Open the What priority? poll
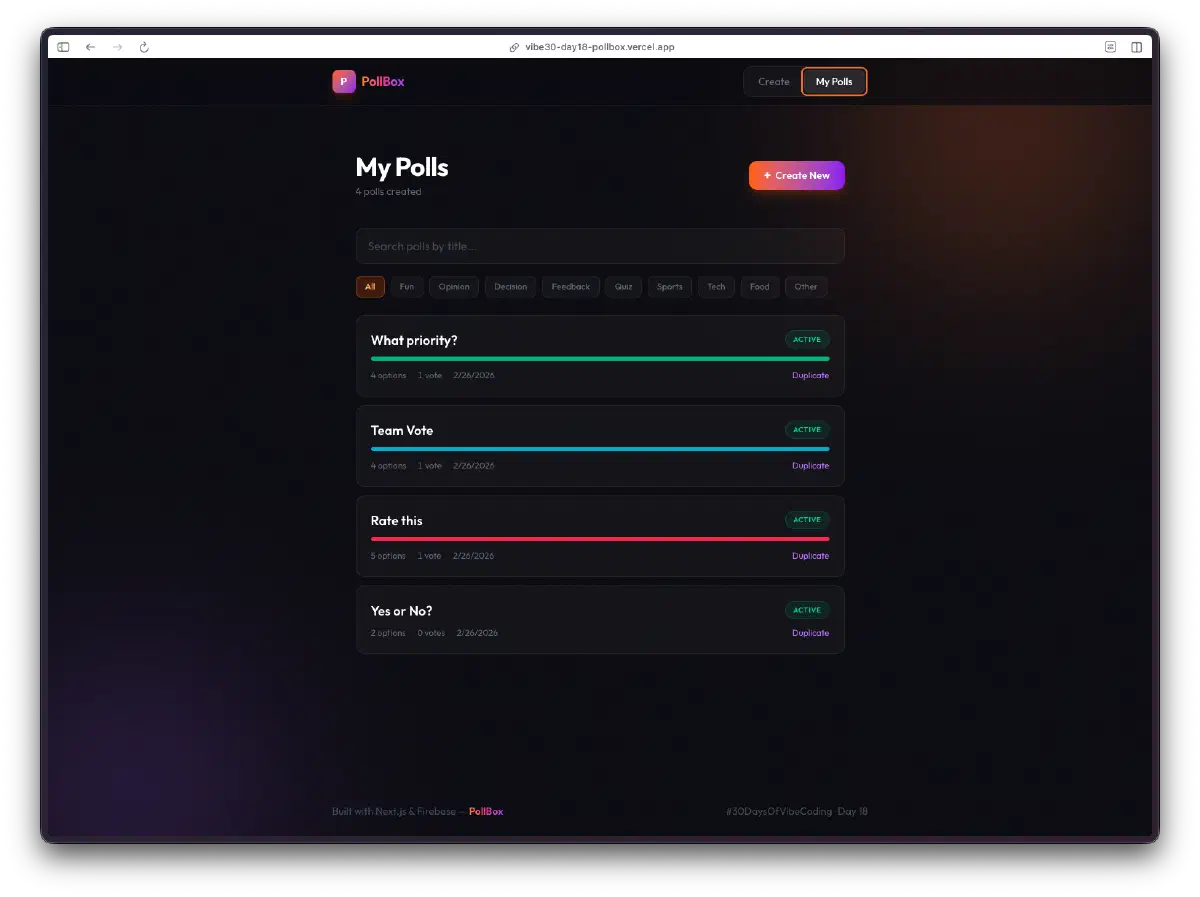Screen dimensions: 1200x897 pyautogui.click(x=600, y=356)
